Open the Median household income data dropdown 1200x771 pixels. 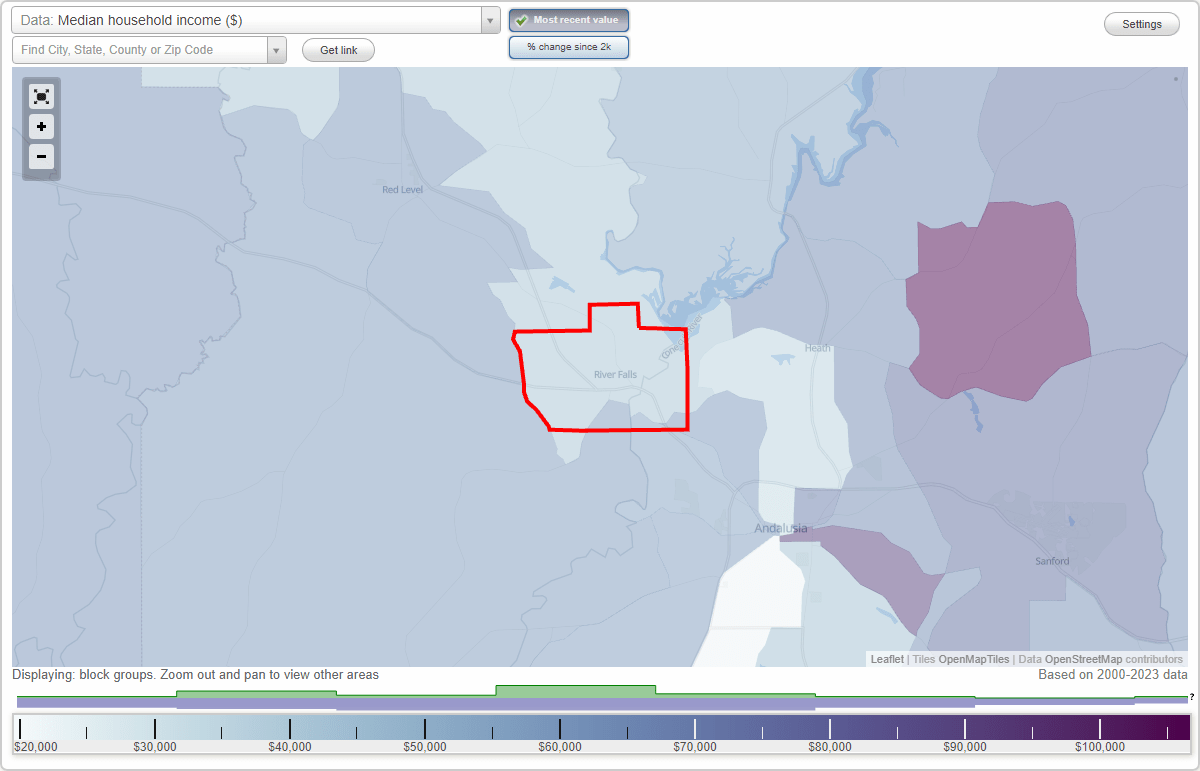coord(250,19)
